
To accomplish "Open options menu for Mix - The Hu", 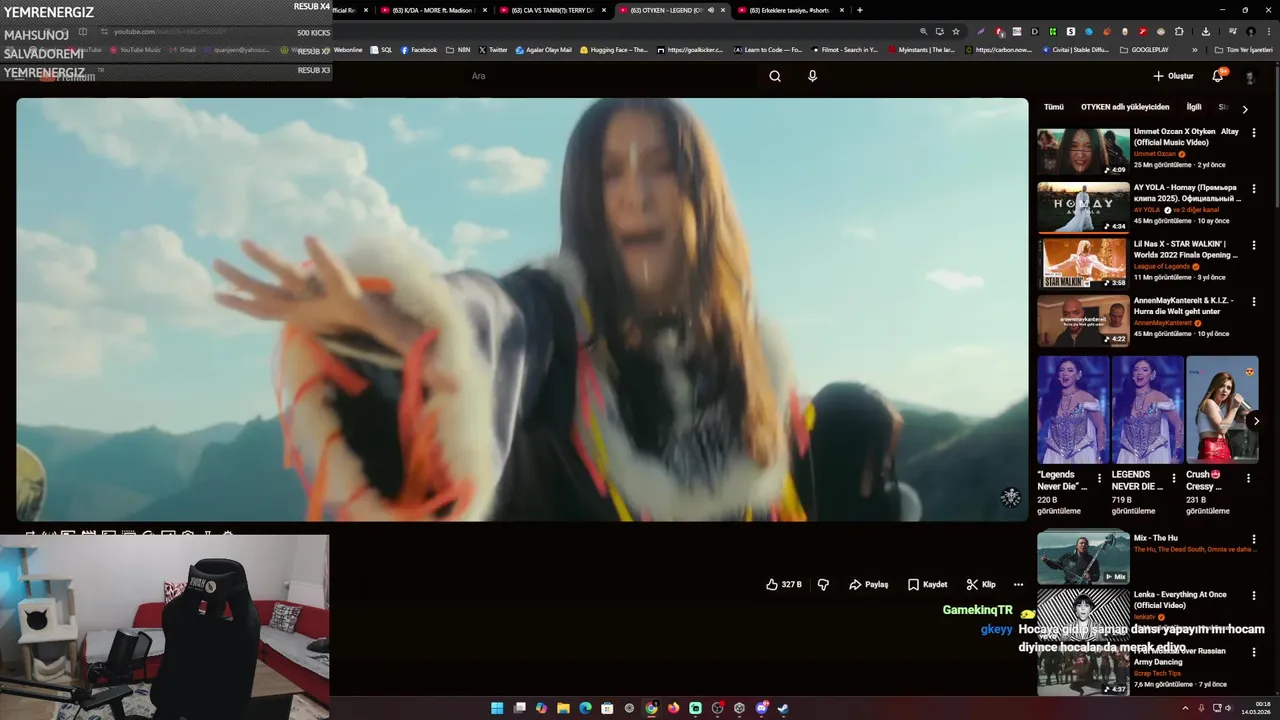I will point(1254,539).
